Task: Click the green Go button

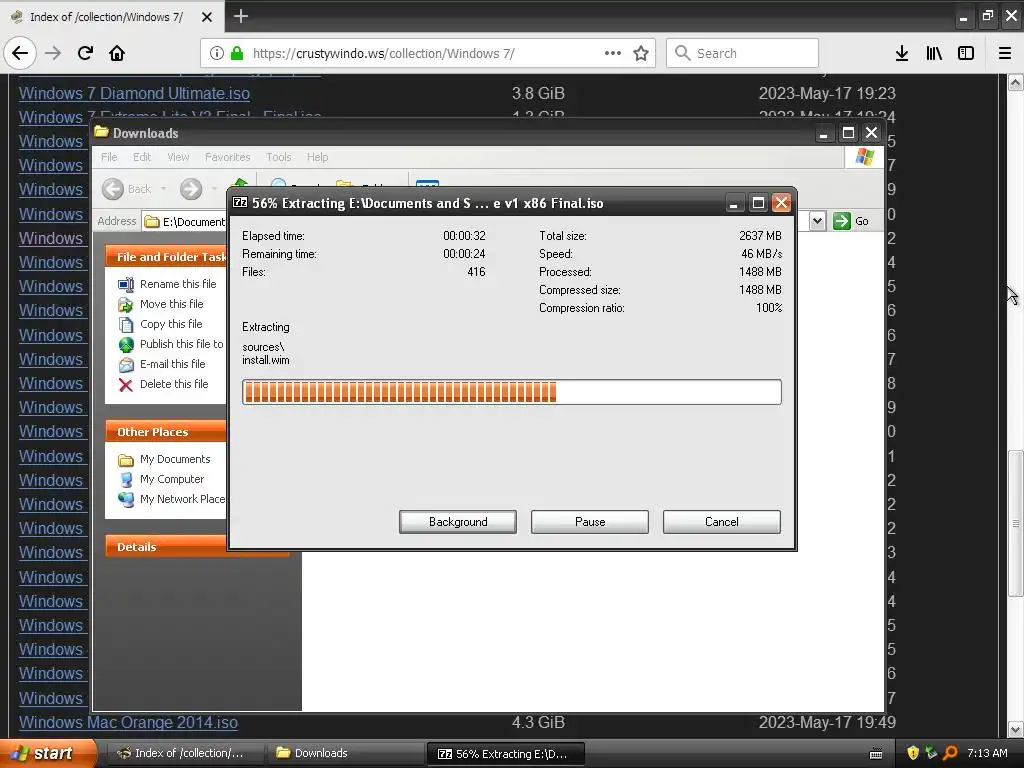Action: tap(851, 221)
